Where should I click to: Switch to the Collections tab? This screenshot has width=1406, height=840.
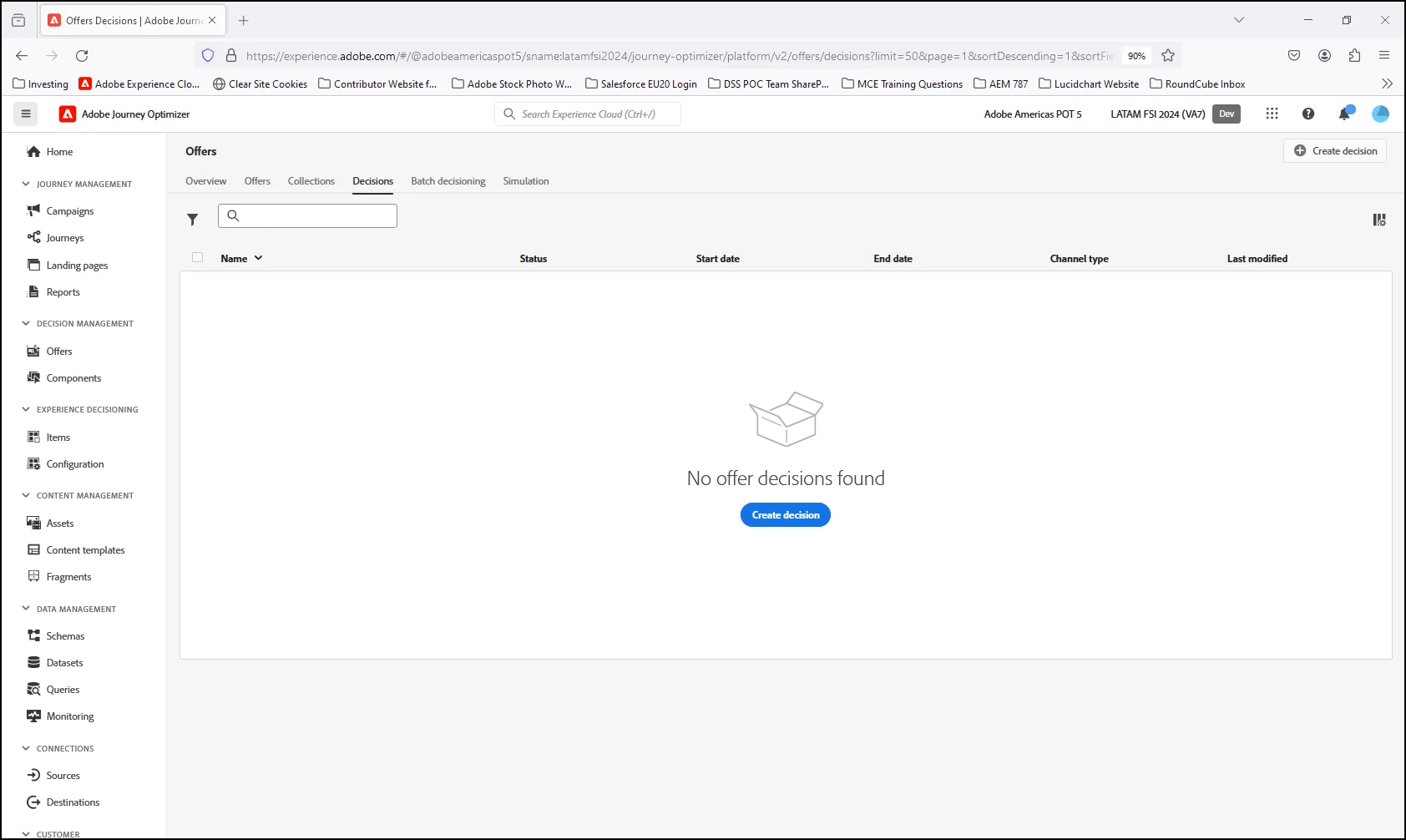tap(311, 181)
